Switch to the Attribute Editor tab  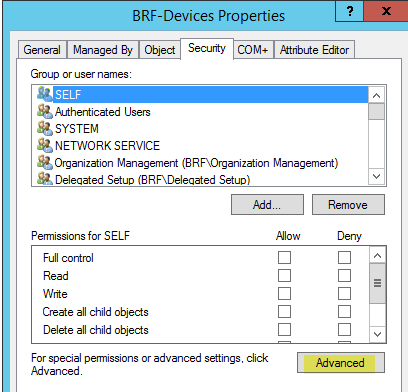click(x=314, y=50)
